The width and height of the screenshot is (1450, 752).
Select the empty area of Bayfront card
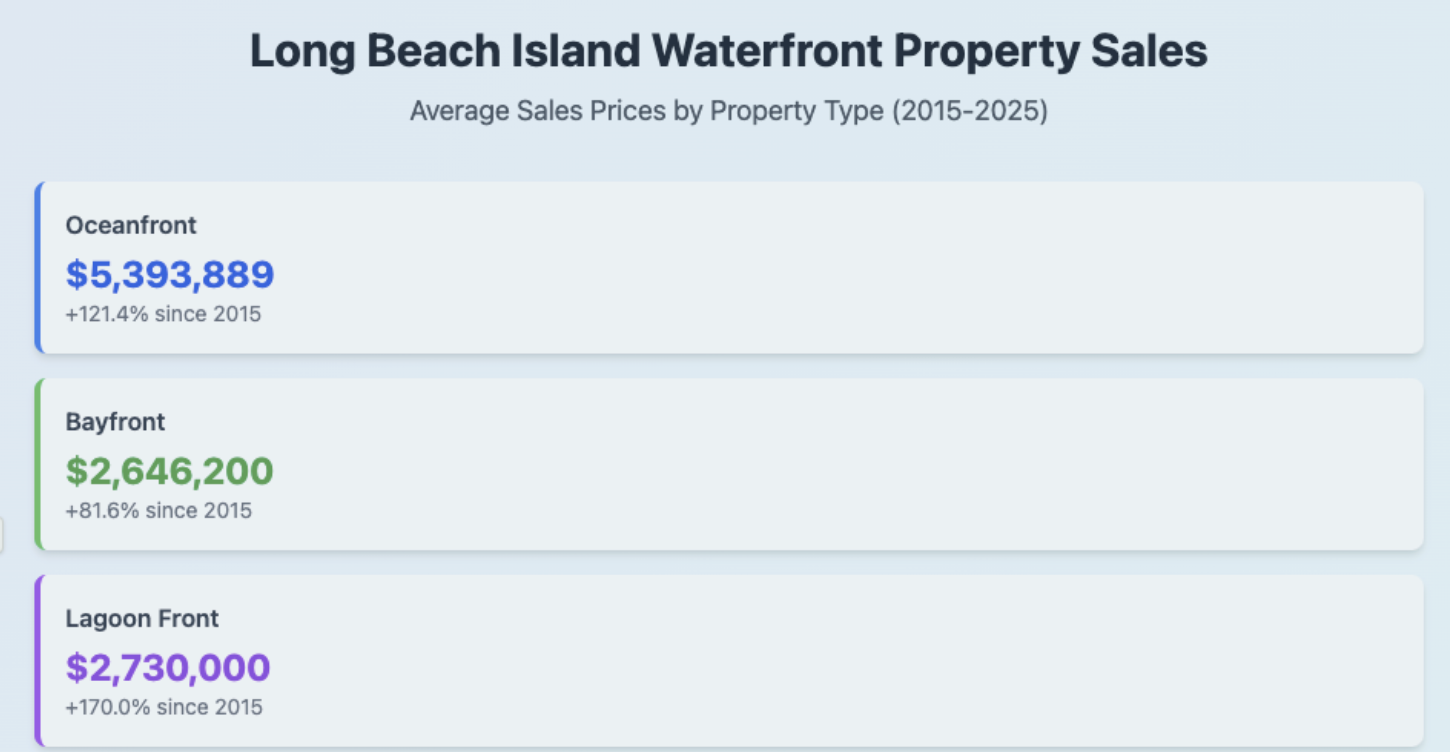pyautogui.click(x=850, y=464)
